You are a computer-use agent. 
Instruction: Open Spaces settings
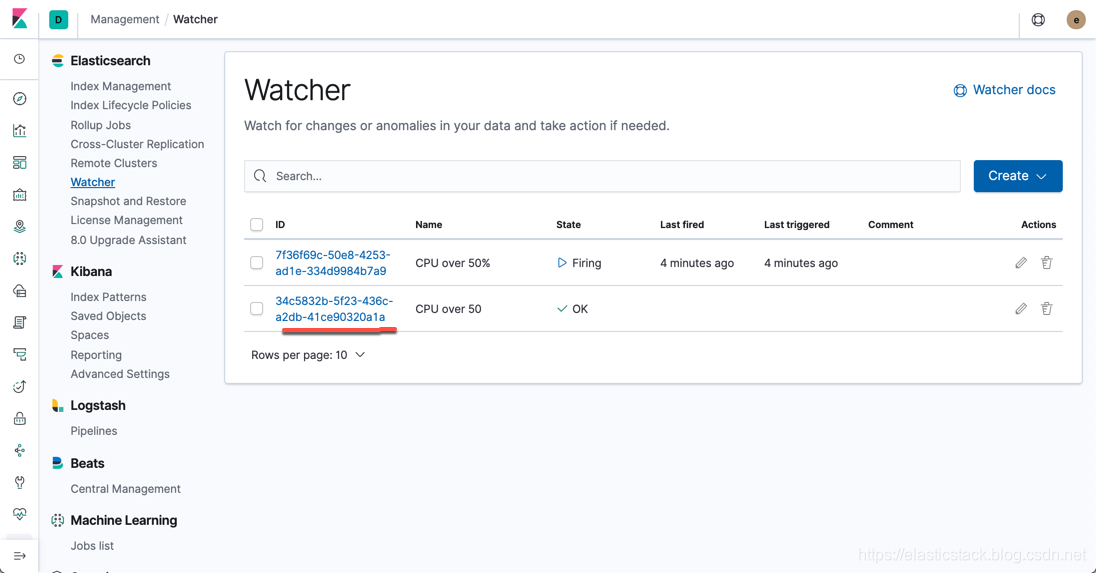pos(89,335)
